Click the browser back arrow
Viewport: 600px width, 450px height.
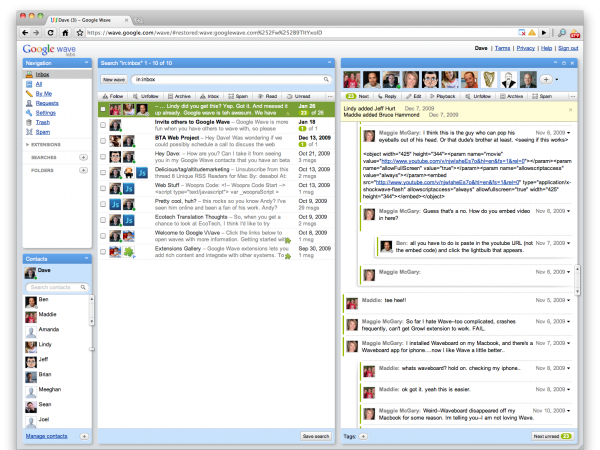(x=25, y=33)
